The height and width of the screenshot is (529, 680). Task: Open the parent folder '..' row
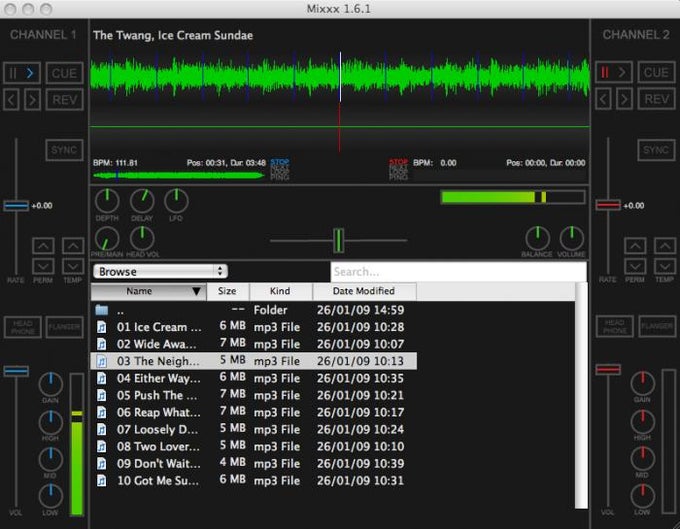click(254, 310)
